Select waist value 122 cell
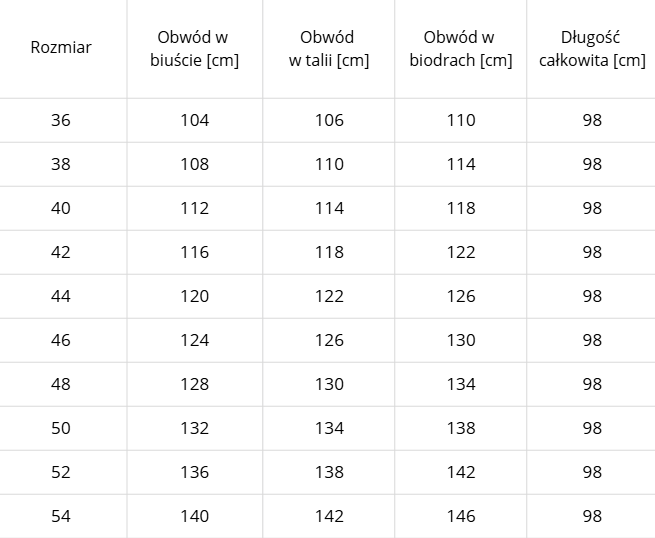The width and height of the screenshot is (655, 538). (329, 296)
